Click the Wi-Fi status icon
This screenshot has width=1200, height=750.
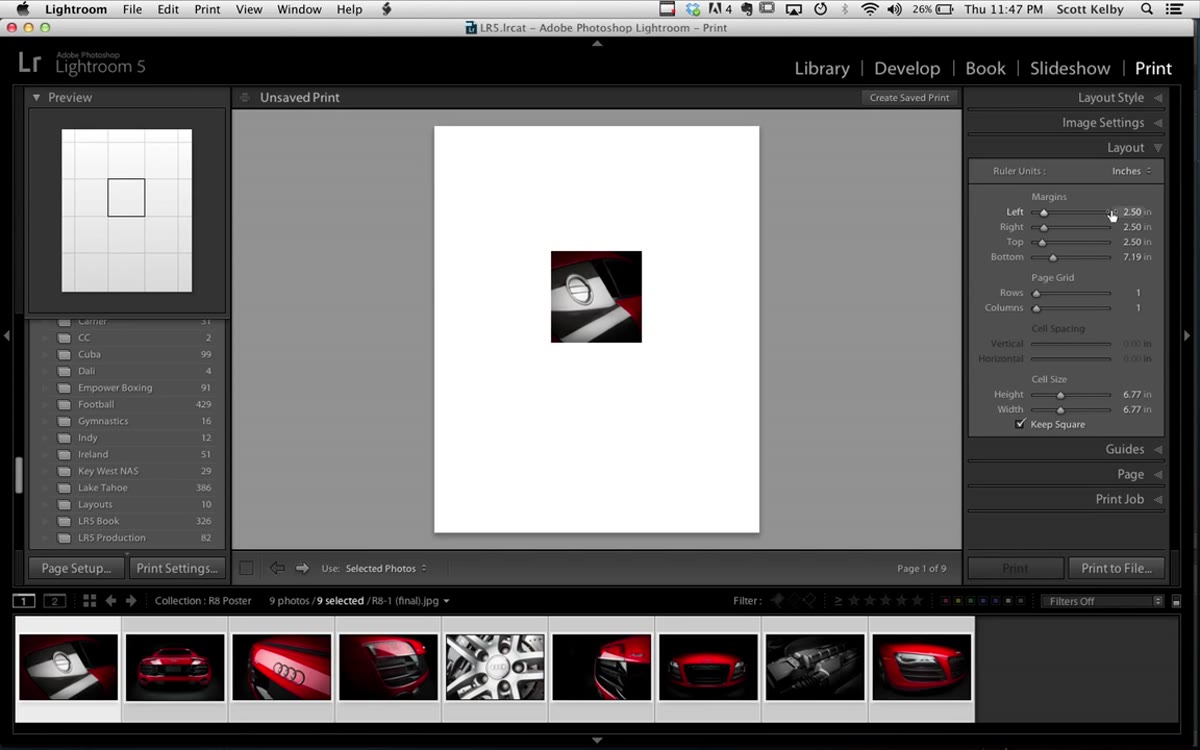869,9
